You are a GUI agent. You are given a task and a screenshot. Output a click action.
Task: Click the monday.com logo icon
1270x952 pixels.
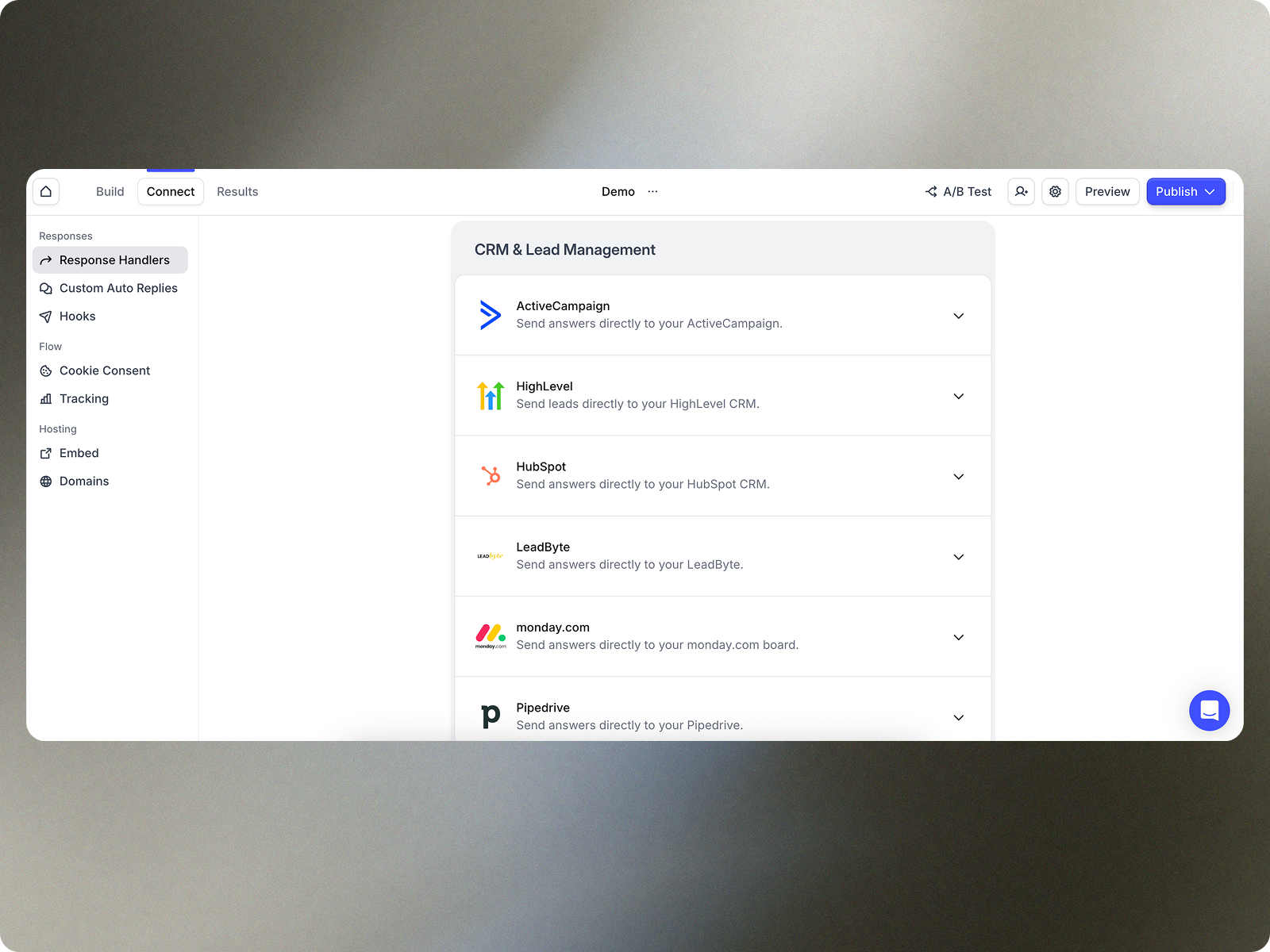(x=491, y=636)
